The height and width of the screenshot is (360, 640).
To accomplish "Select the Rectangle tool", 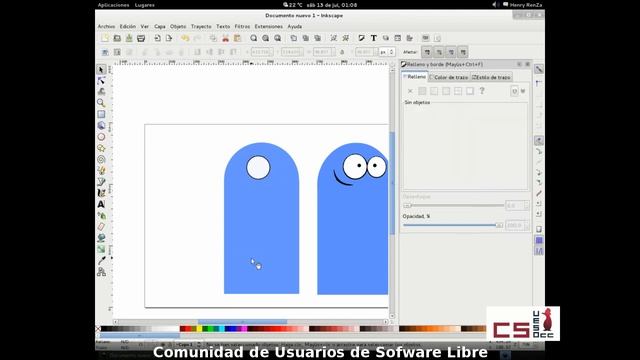I will 101,114.
